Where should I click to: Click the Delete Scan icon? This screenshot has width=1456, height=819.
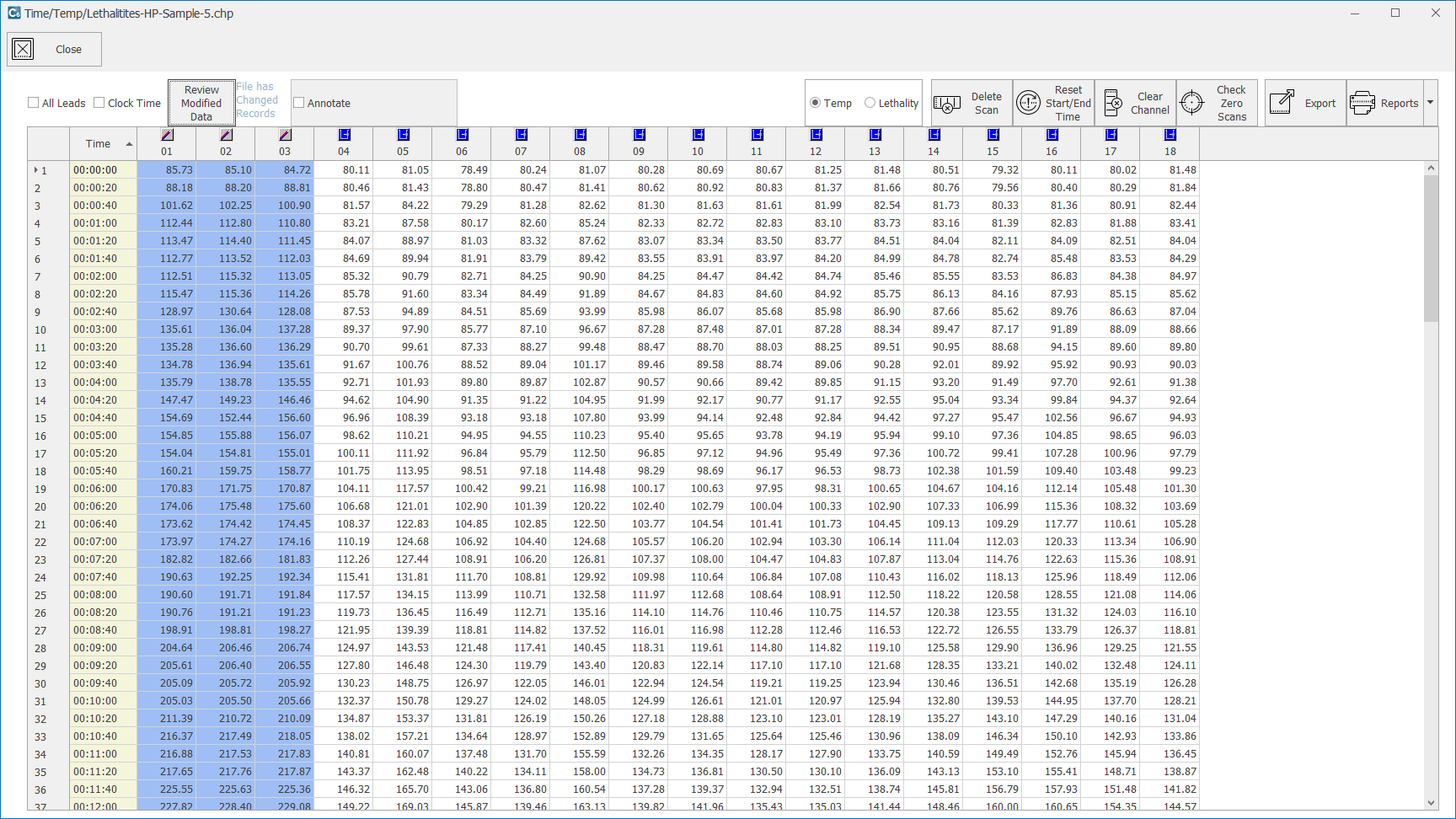(x=947, y=104)
